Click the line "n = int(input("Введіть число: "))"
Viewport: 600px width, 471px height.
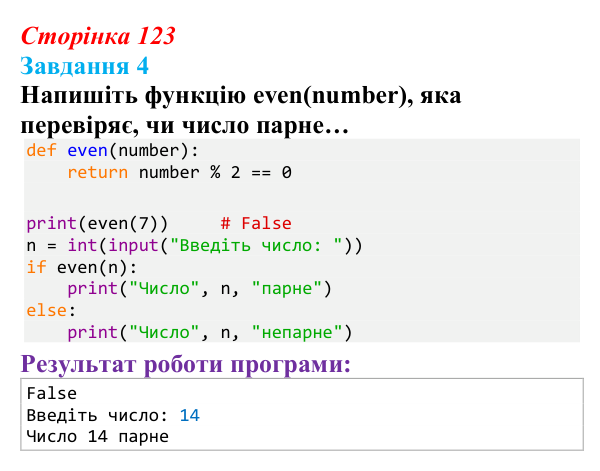(194, 246)
